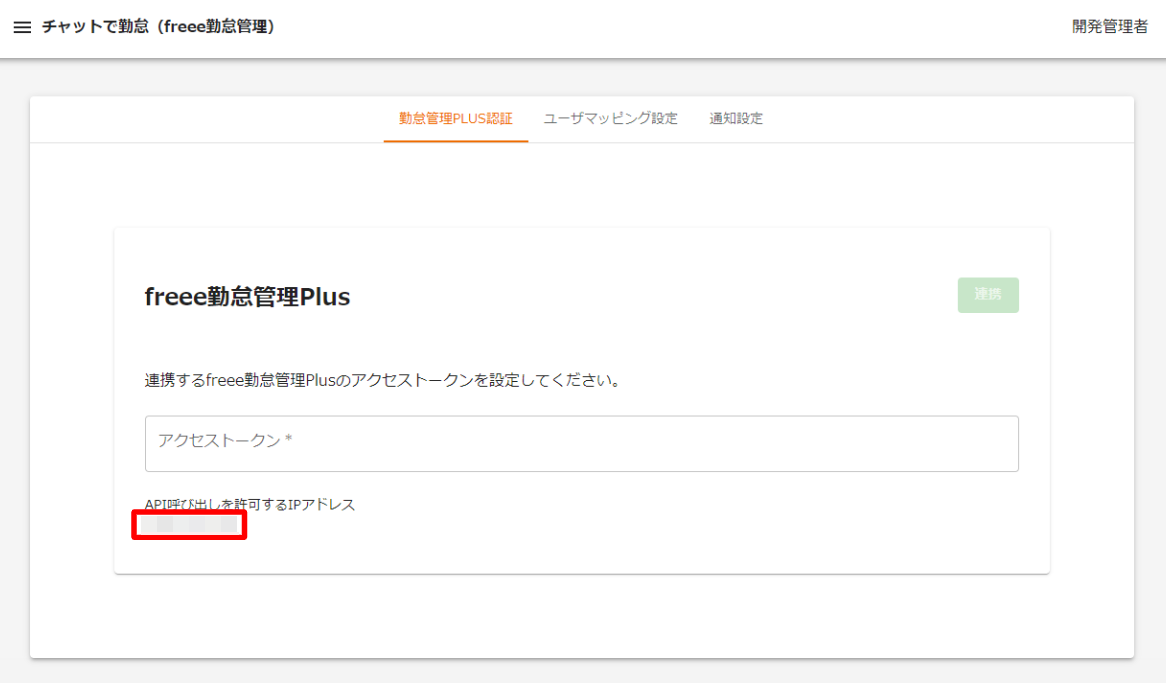1166x683 pixels.
Task: Focus the アクセストークン input field
Action: coord(580,444)
